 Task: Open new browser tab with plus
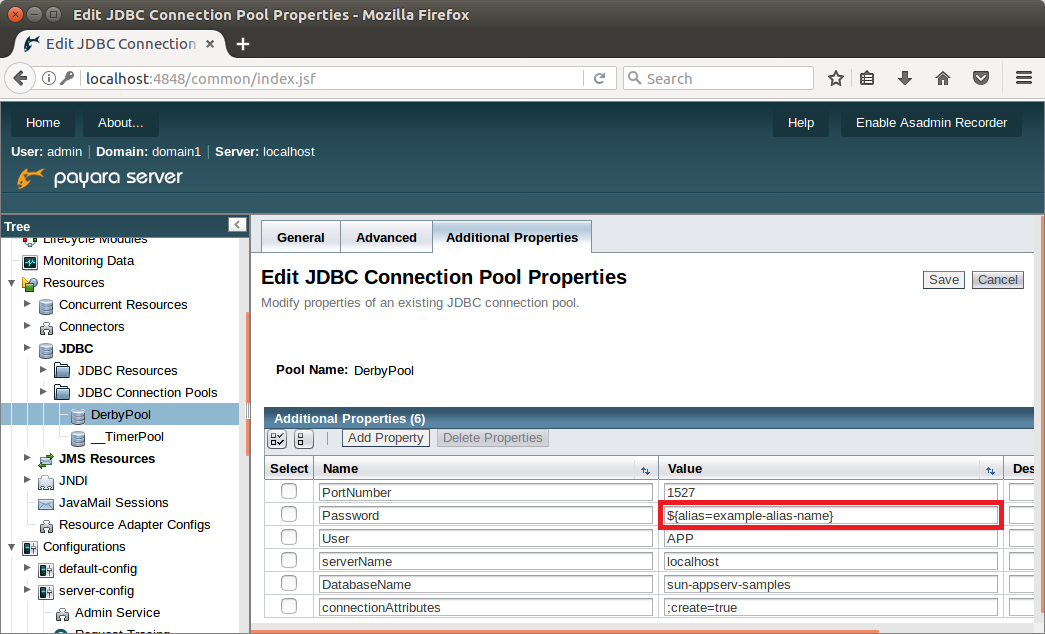243,44
